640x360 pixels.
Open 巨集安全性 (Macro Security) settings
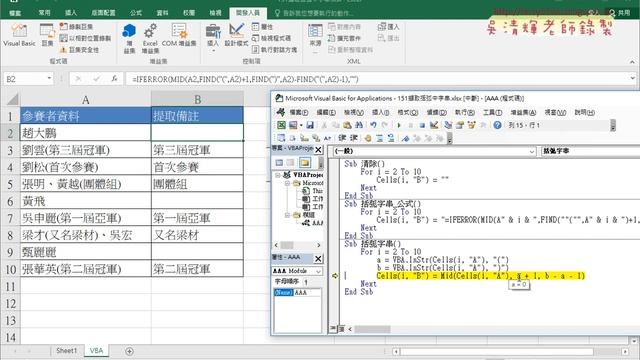80,50
